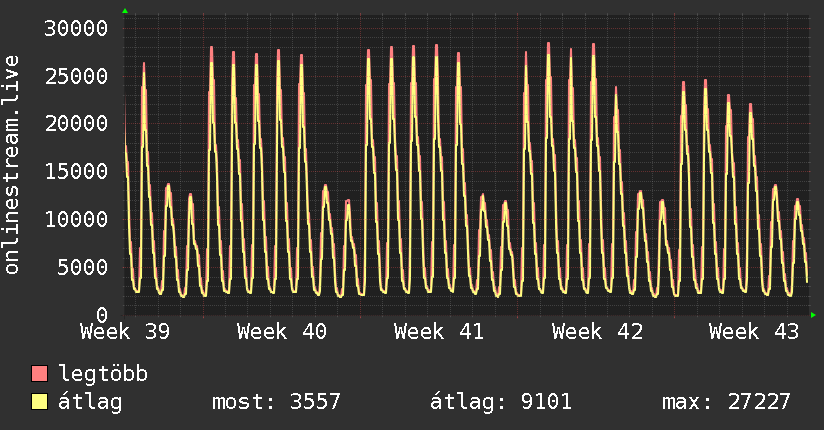Click the legtöbb legend label

tap(103, 374)
